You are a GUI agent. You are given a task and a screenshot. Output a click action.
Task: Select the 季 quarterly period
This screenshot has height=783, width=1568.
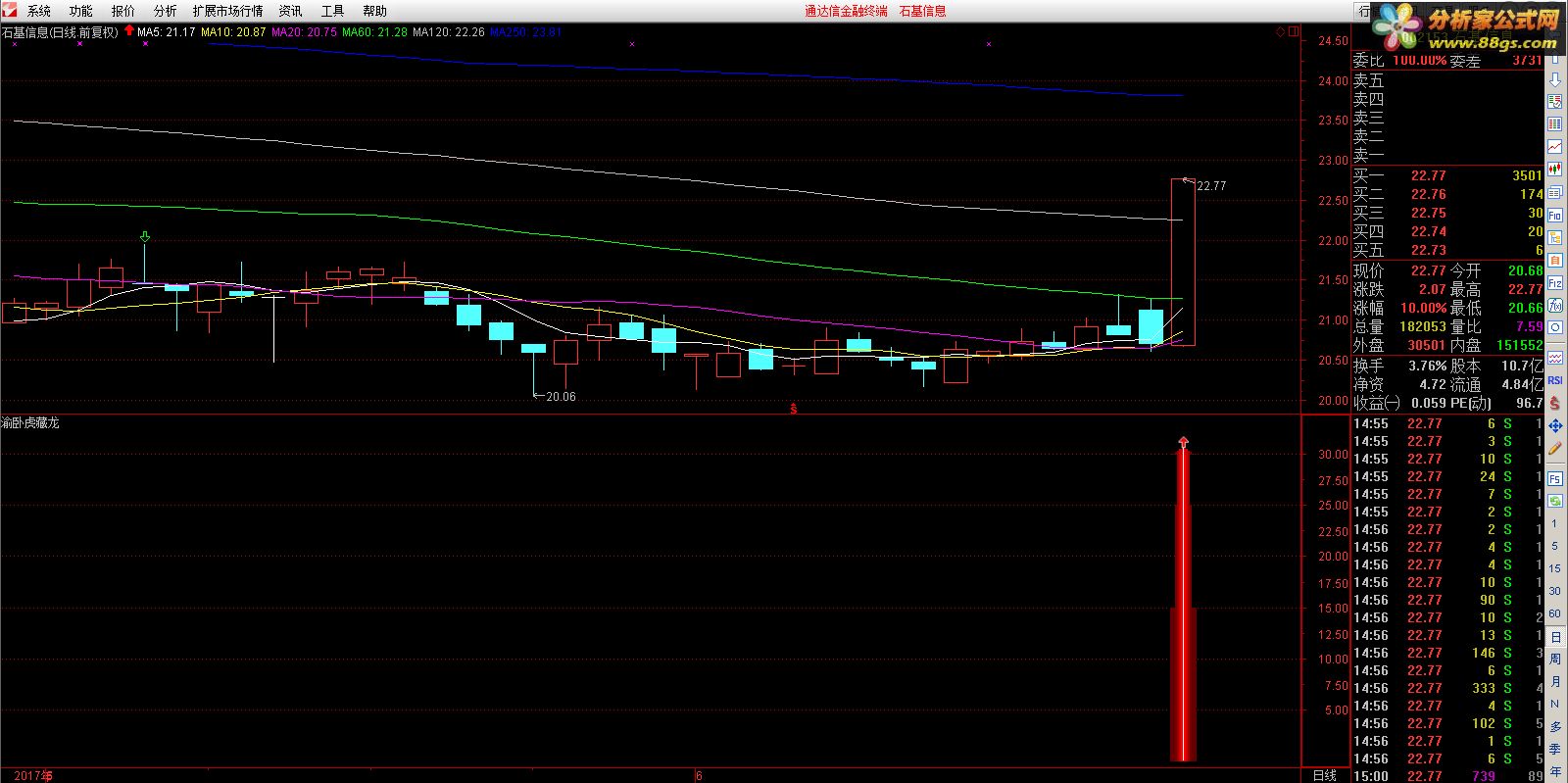coord(1555,749)
